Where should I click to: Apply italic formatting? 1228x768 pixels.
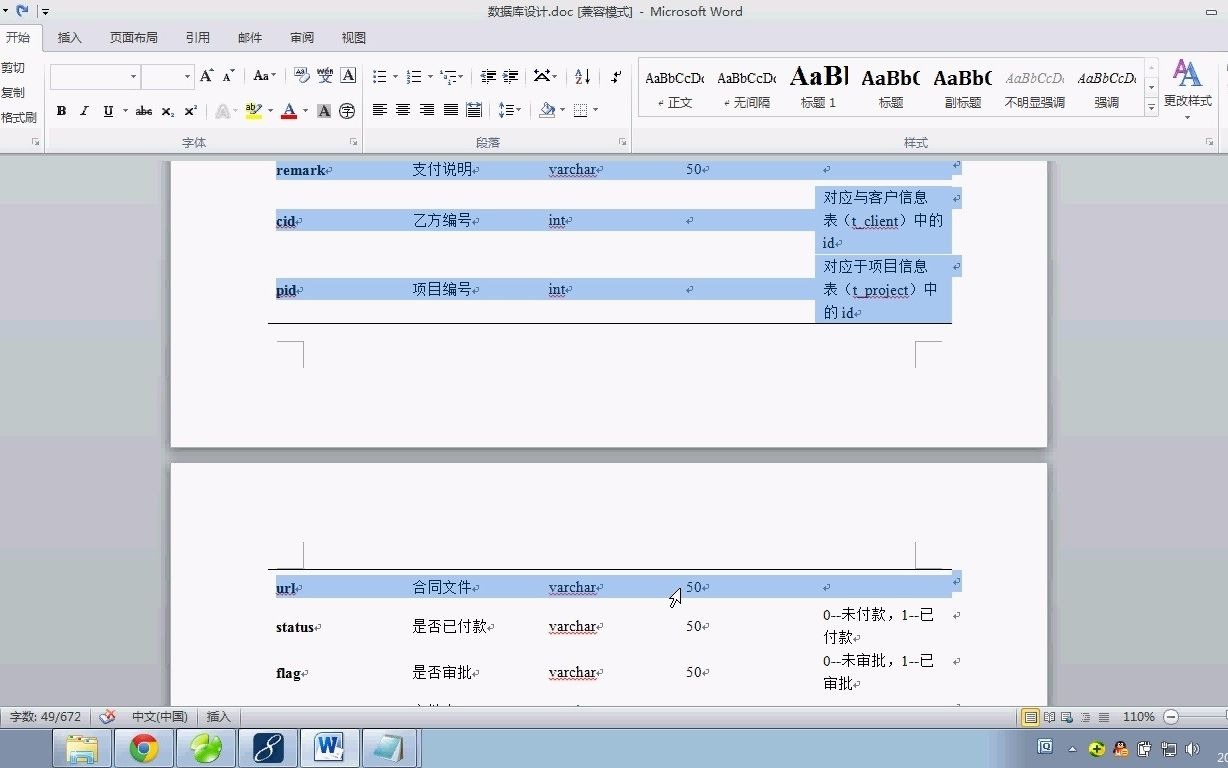click(x=83, y=110)
